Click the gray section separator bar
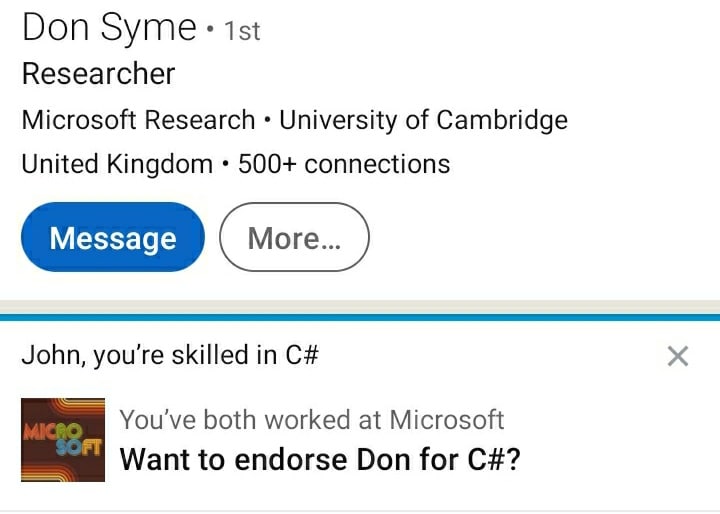720x514 pixels. [360, 307]
